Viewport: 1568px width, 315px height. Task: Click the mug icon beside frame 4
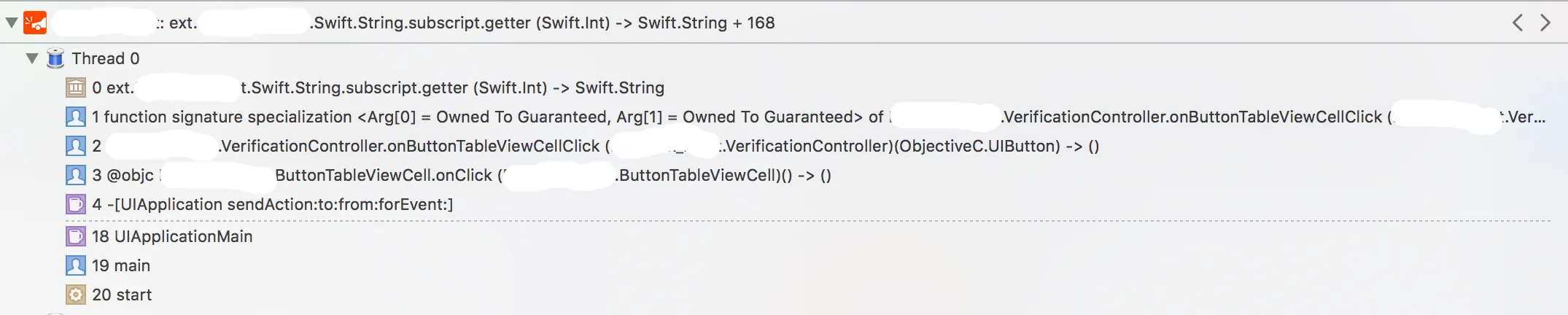[x=76, y=204]
